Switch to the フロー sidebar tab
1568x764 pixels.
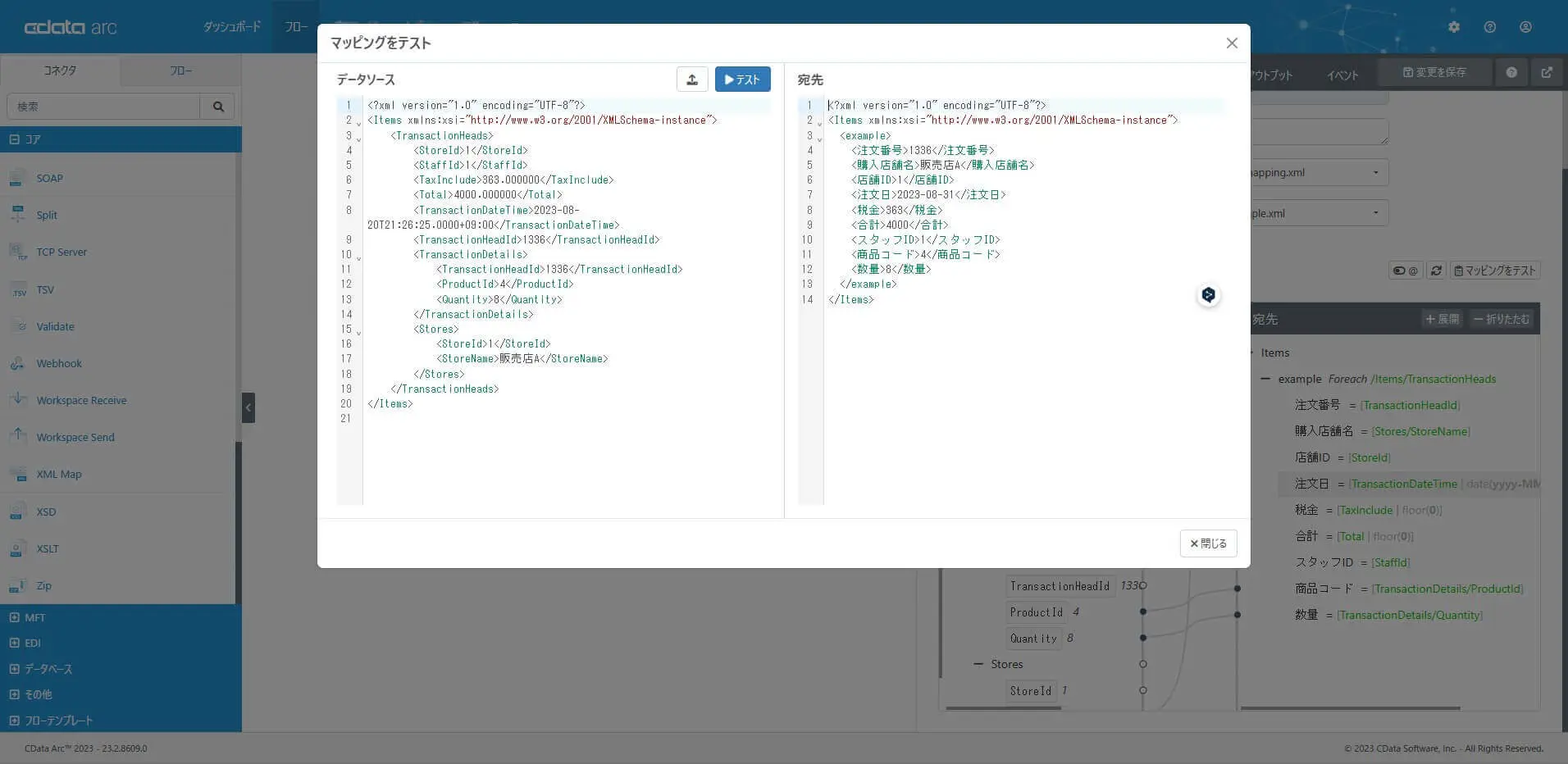pos(180,70)
